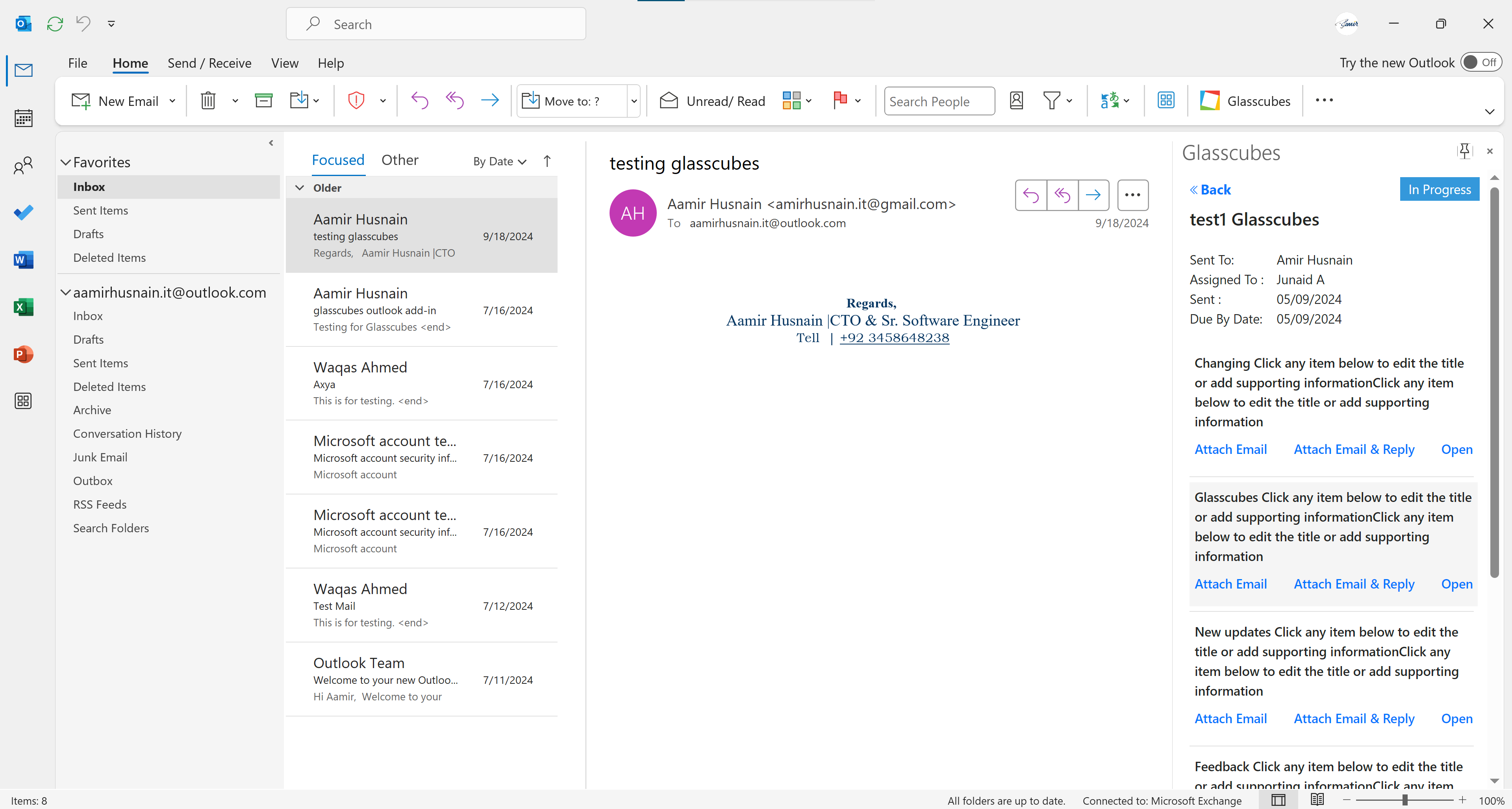The width and height of the screenshot is (1512, 809).
Task: Expand the Move to dropdown arrow
Action: tap(634, 100)
